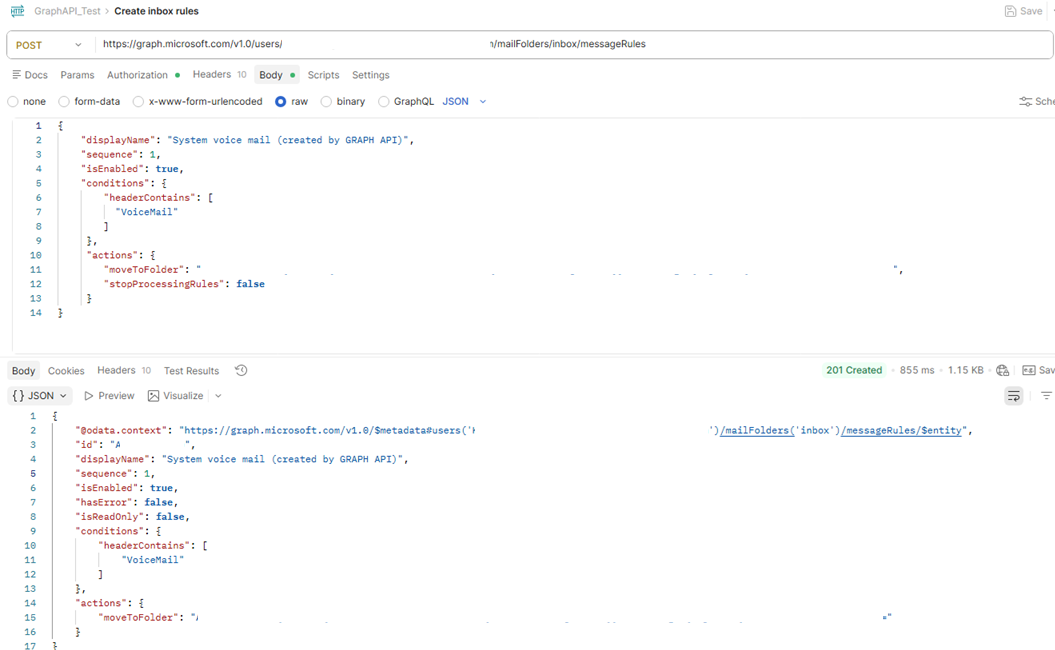The height and width of the screenshot is (650, 1055).
Task: Open response Headers 10 tab
Action: [124, 370]
